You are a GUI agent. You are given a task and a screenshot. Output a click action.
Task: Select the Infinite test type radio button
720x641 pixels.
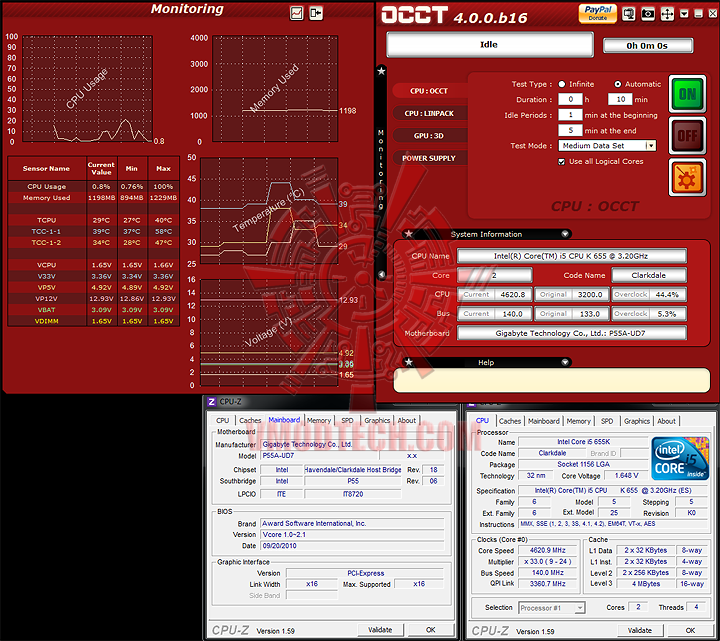562,84
